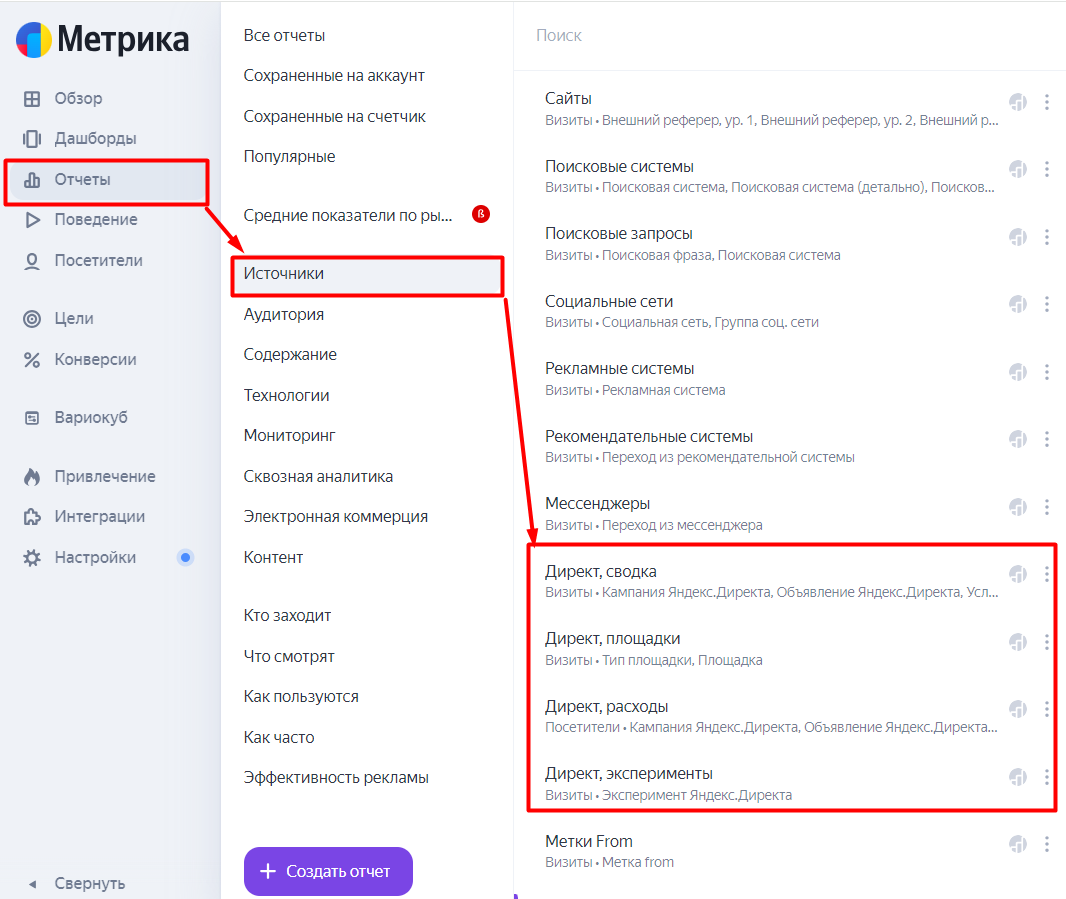The width and height of the screenshot is (1066, 899).
Task: Click the Конверсии percent icon
Action: [31, 360]
